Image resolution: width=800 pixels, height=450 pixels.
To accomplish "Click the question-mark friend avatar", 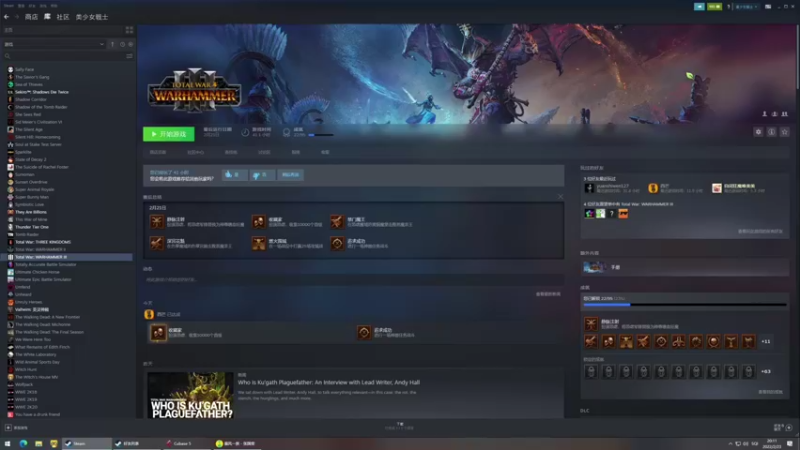I will click(x=611, y=214).
